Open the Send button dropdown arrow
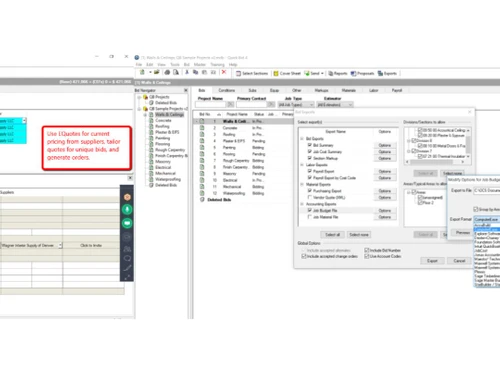This screenshot has height=375, width=500. tap(322, 73)
